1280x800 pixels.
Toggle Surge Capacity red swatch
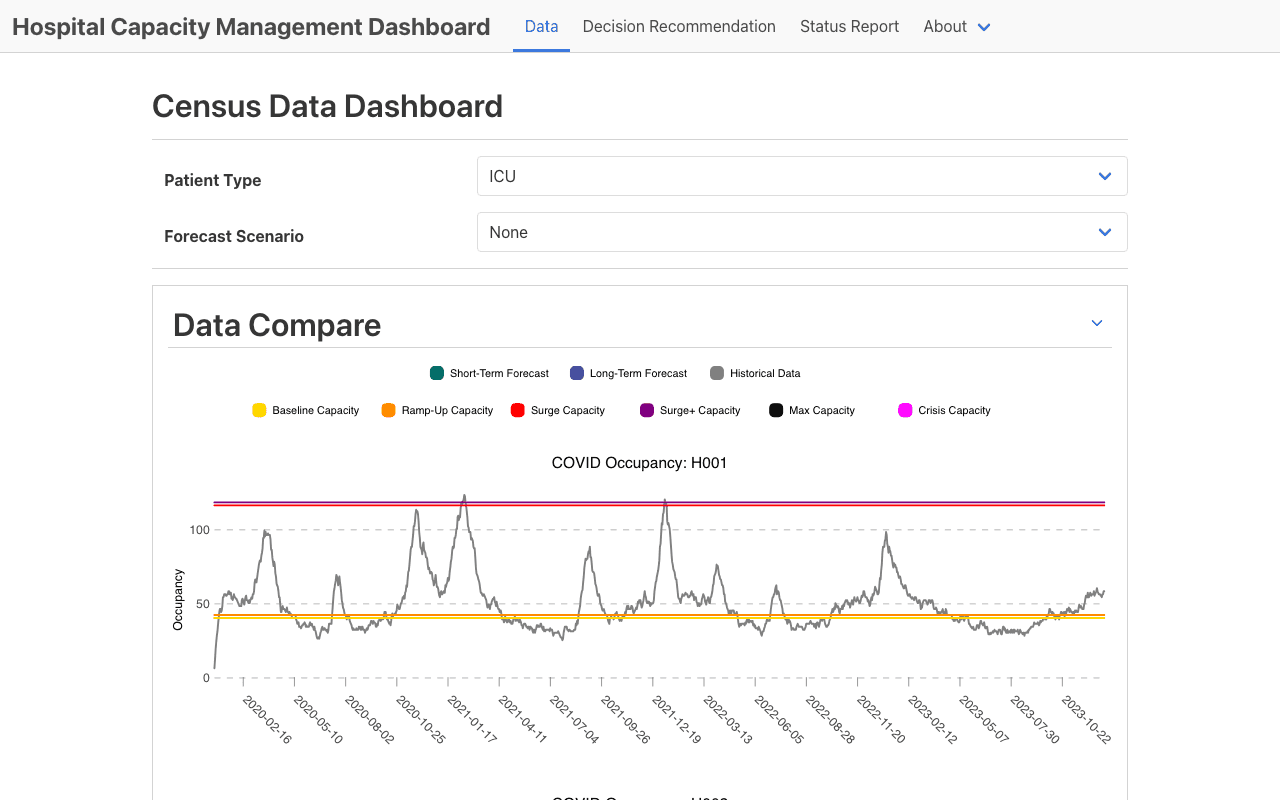(x=518, y=410)
